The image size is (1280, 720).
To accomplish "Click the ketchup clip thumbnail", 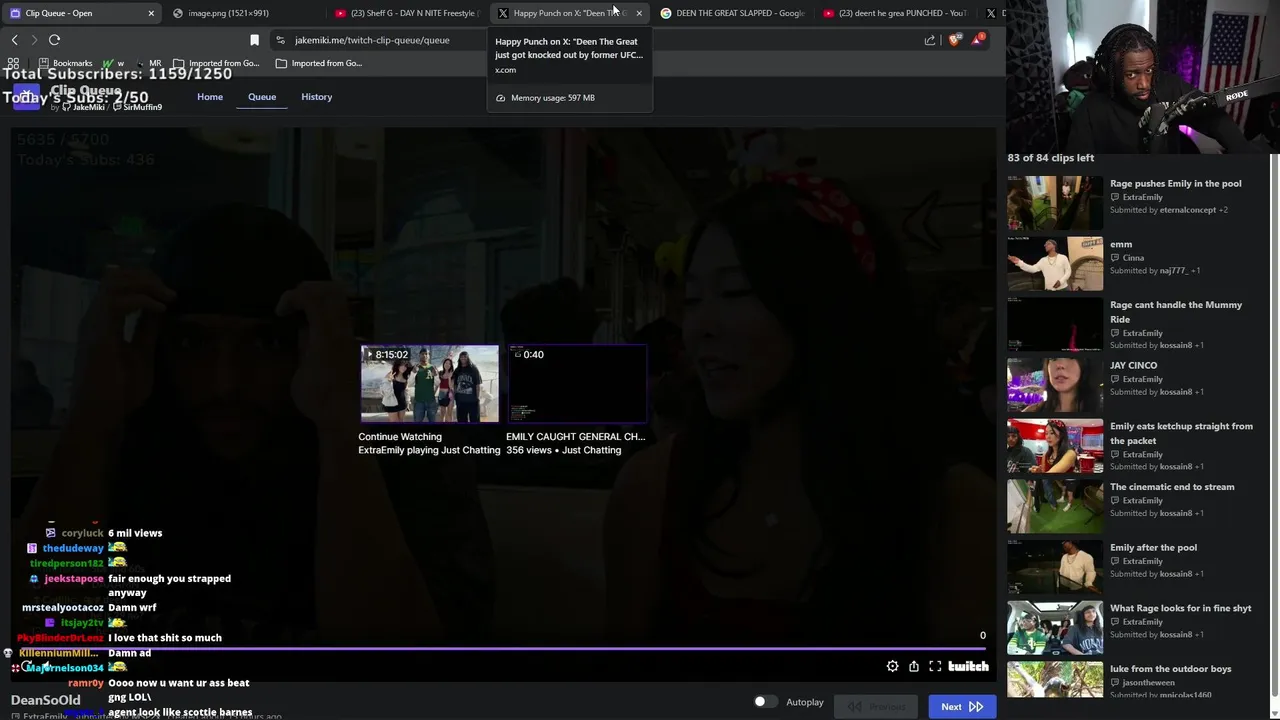I will pos(1054,446).
